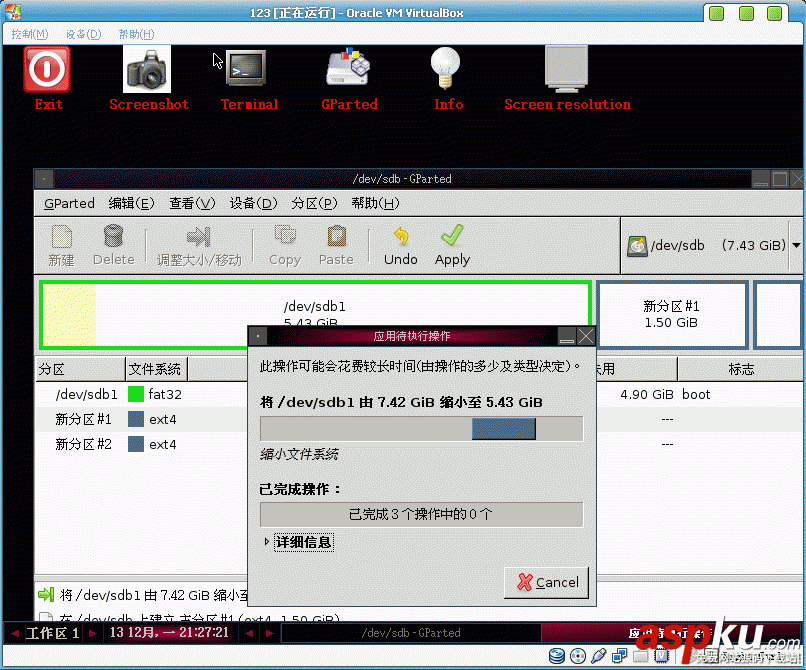The width and height of the screenshot is (806, 670).
Task: Click the 文件系统 column header
Action: [x=156, y=369]
